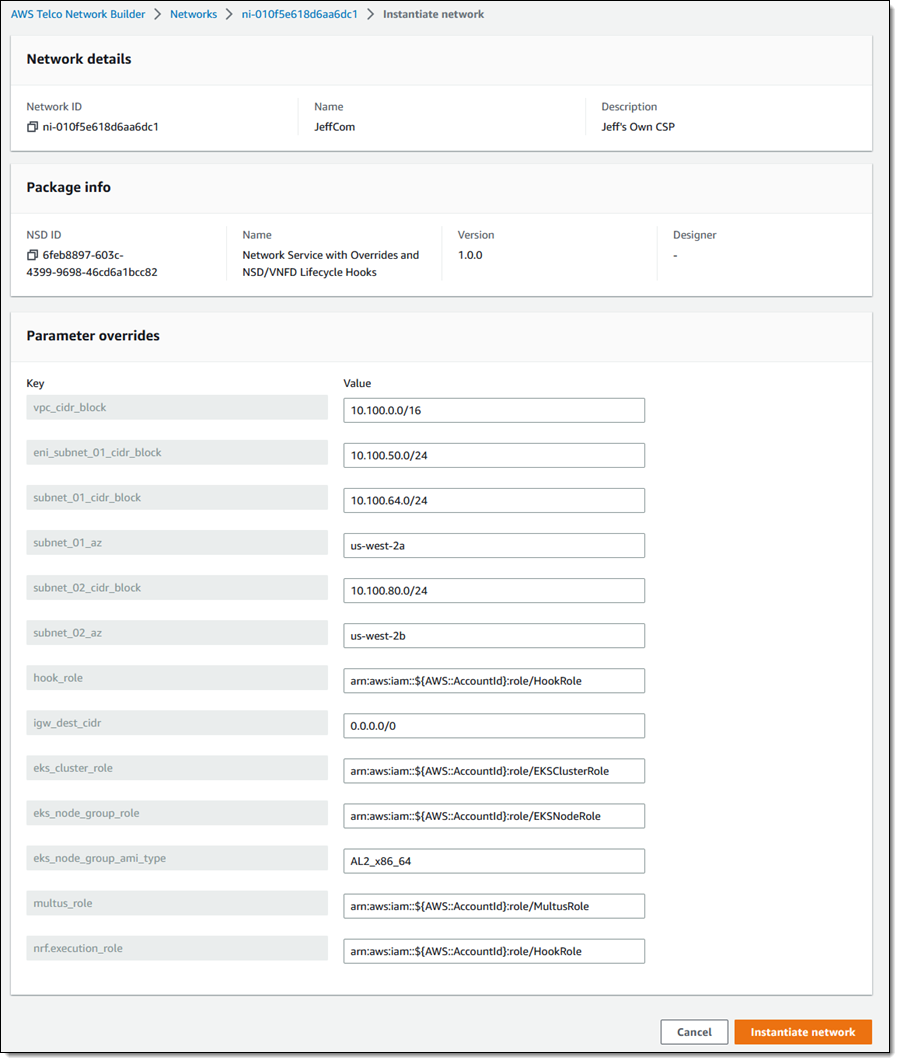Open the ni-010f5e618d6aa6dc1 breadcrumb link
The height and width of the screenshot is (1063, 900).
pos(300,14)
